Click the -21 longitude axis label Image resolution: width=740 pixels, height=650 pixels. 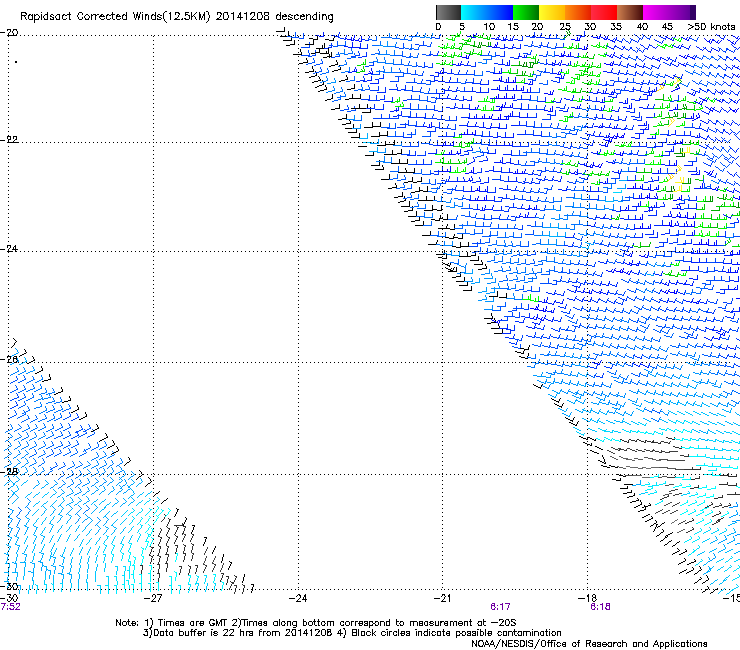442,598
